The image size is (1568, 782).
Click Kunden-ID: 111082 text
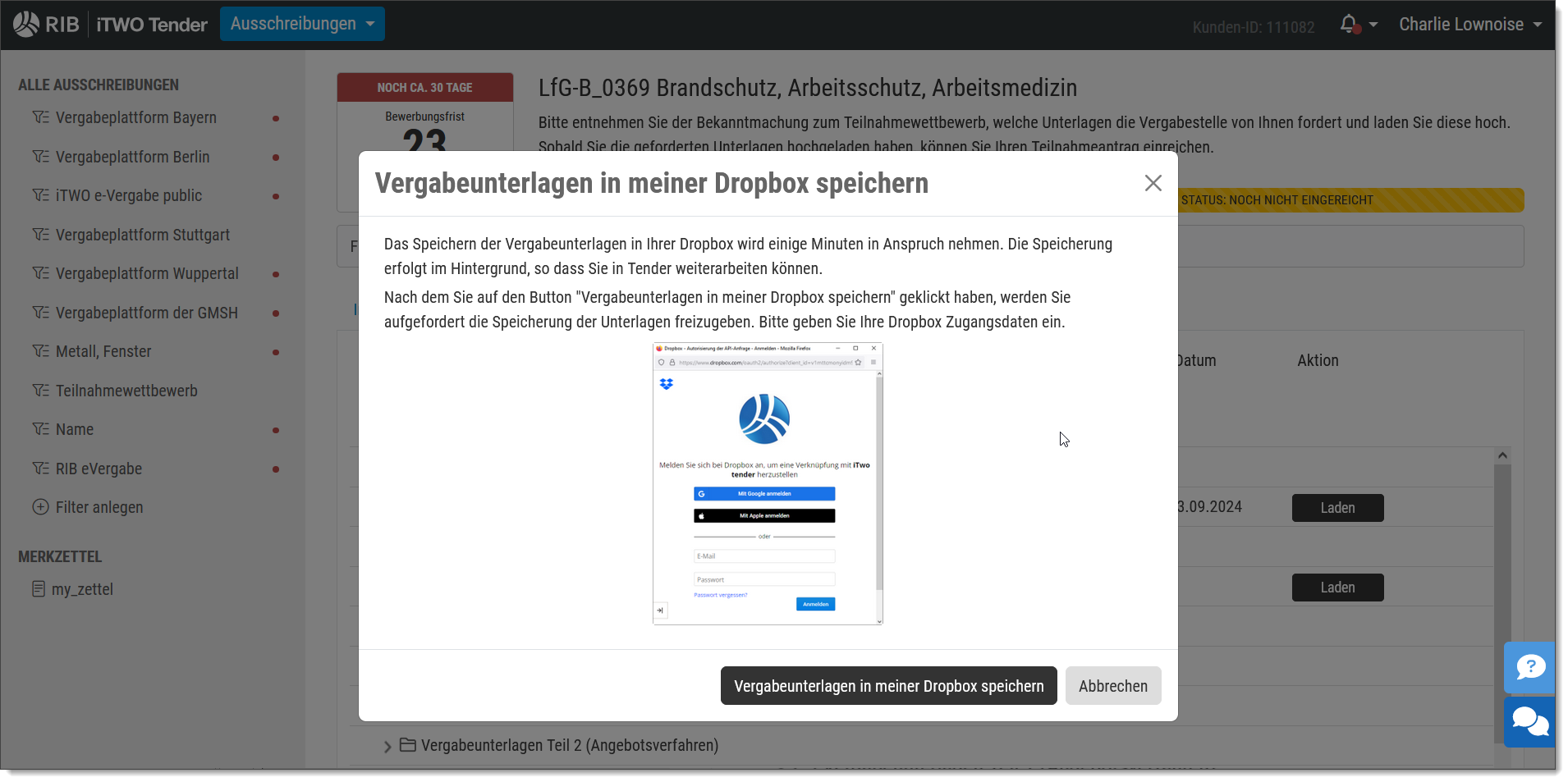[x=1254, y=27]
